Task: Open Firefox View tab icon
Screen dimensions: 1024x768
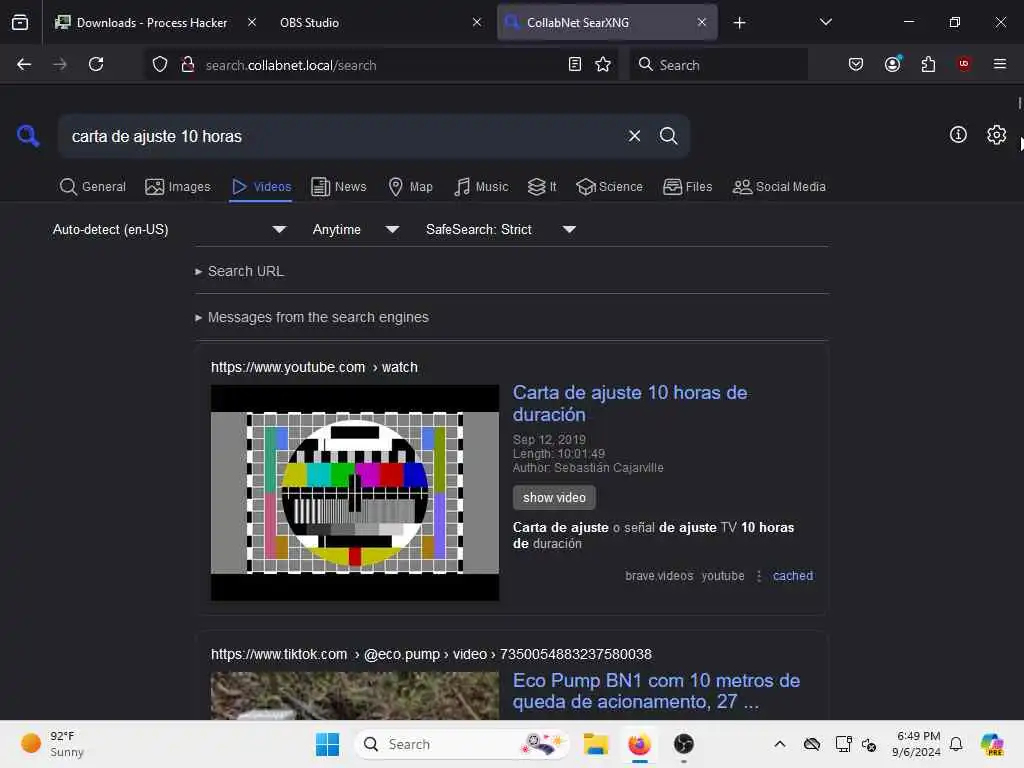Action: (20, 22)
